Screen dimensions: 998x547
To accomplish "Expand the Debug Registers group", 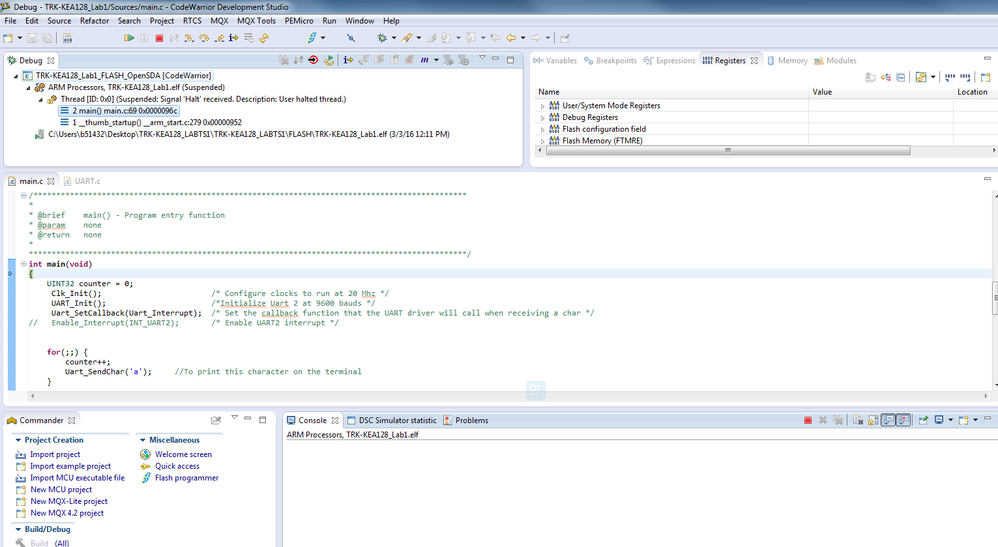I will [542, 118].
